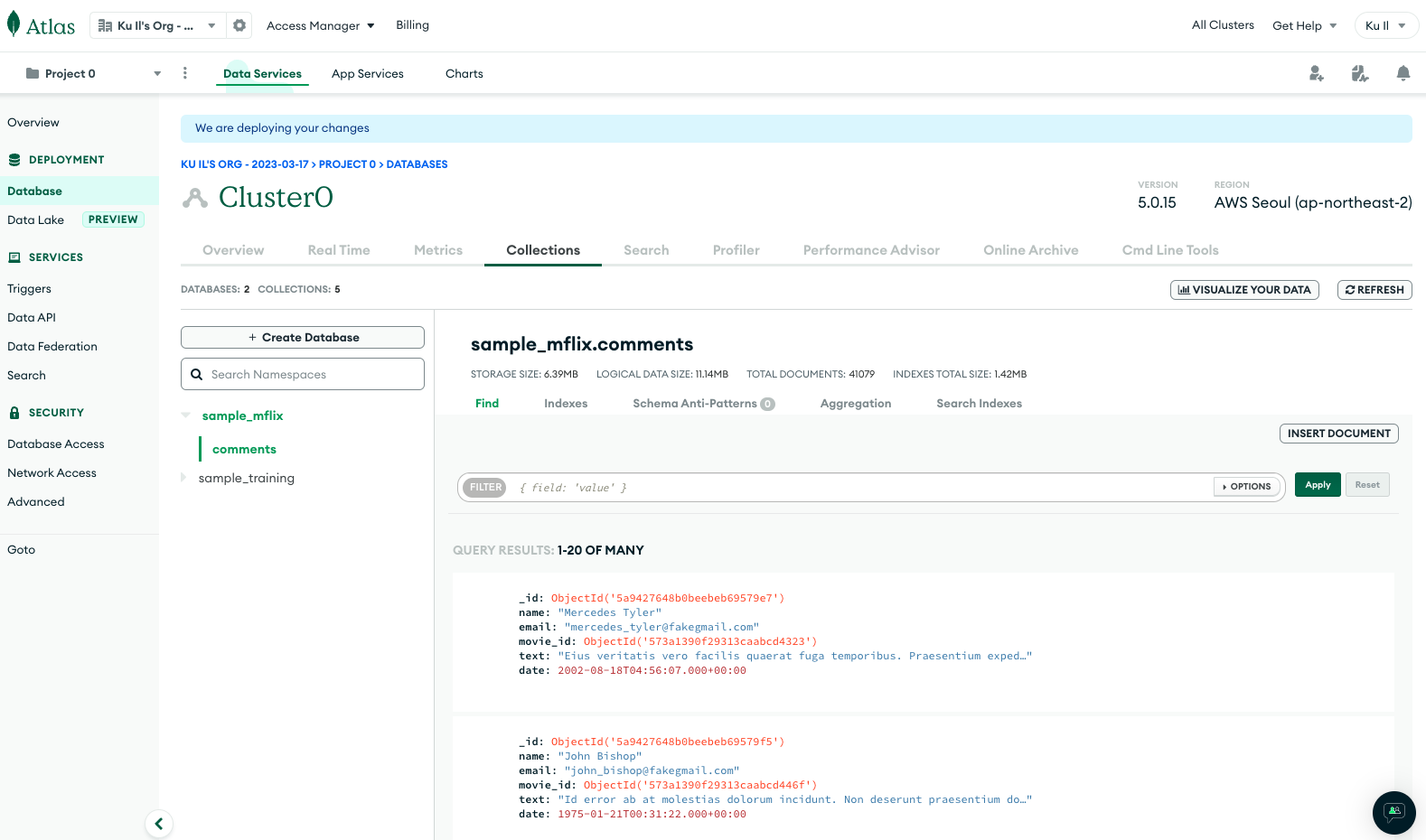Open the notifications bell
Screen dimensions: 1426x840
1403,73
